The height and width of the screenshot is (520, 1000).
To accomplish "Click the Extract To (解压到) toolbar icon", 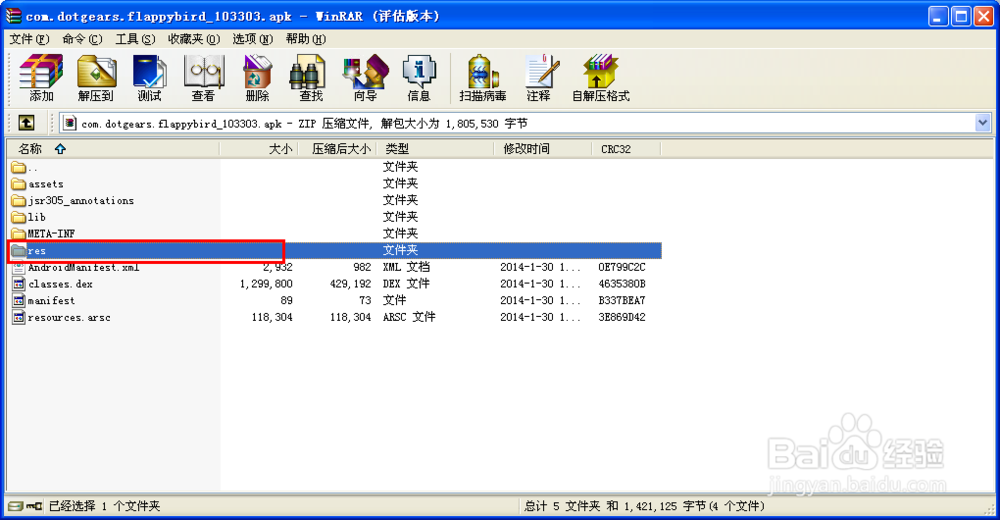I will (x=96, y=78).
